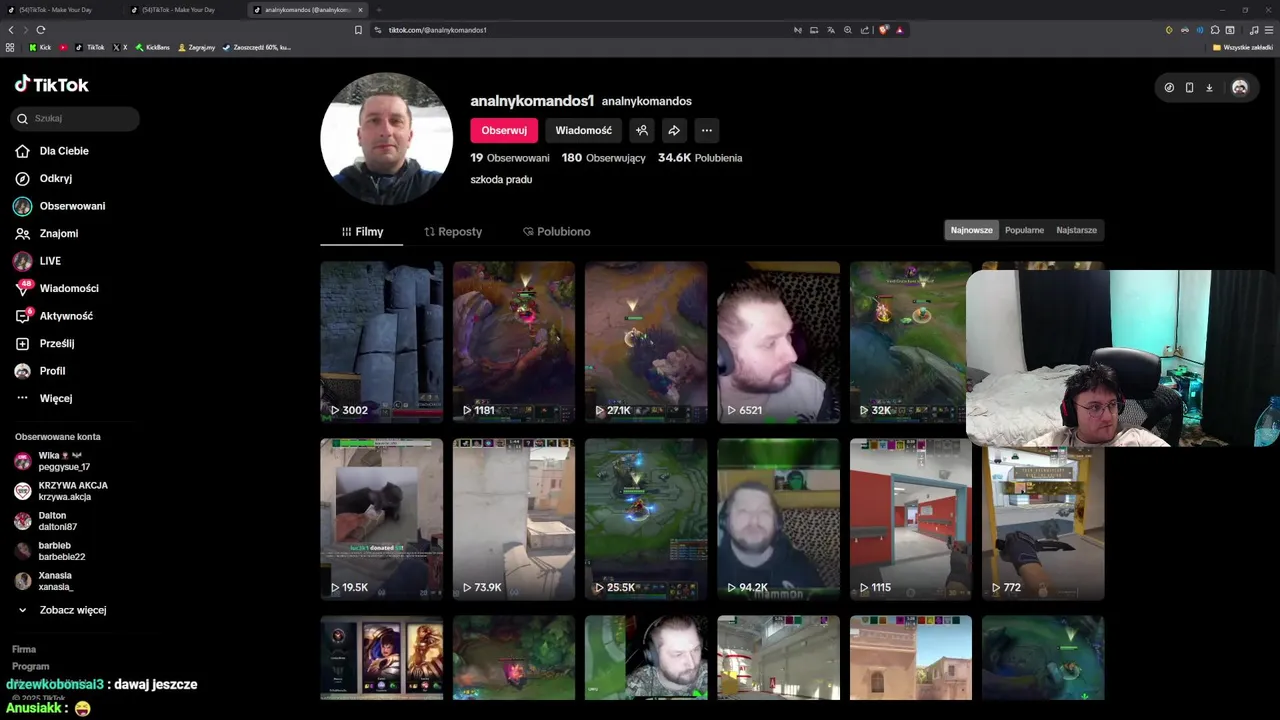Switch to the Reposty tab

(x=453, y=231)
